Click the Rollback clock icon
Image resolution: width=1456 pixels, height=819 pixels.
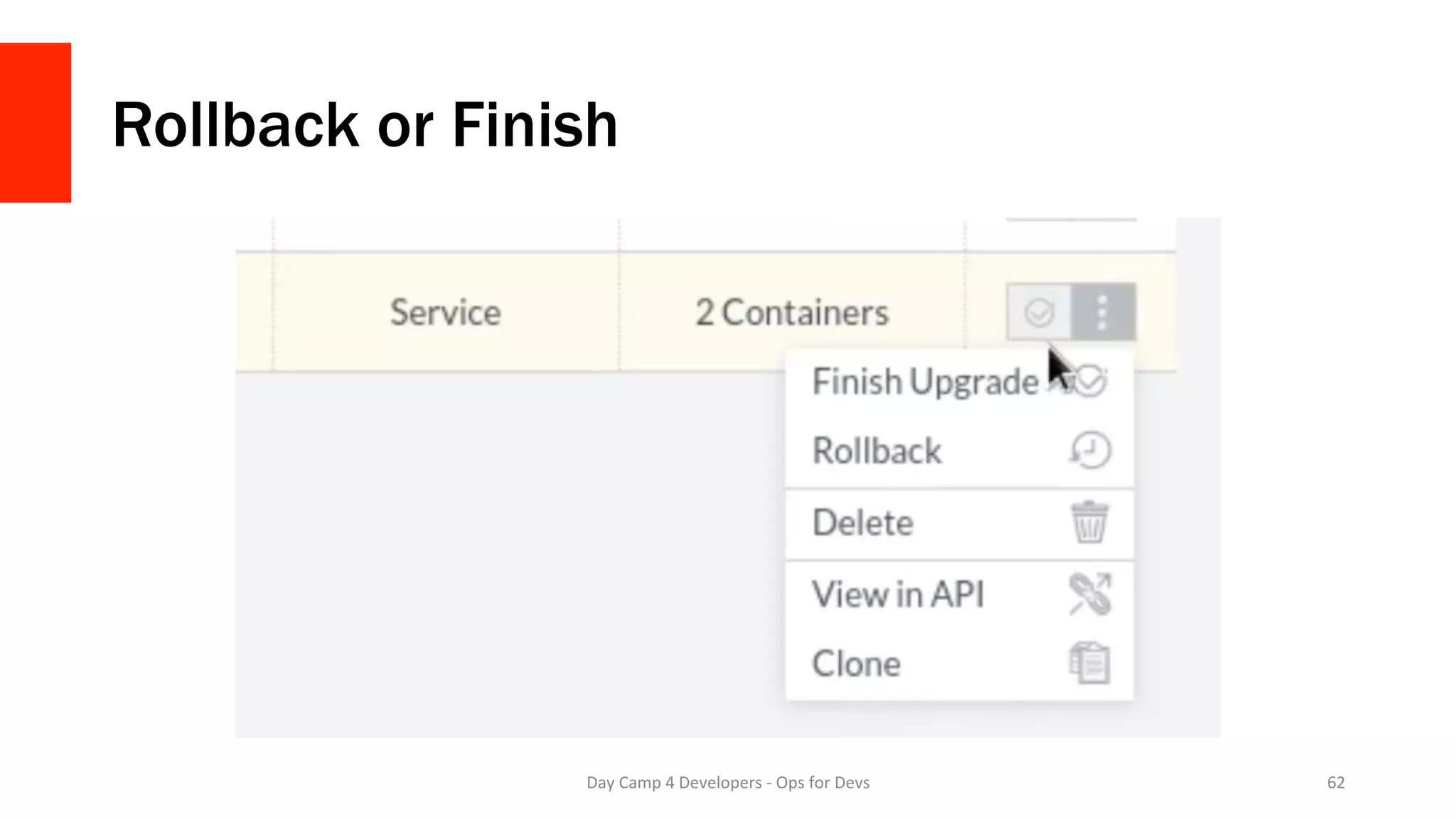pyautogui.click(x=1090, y=450)
